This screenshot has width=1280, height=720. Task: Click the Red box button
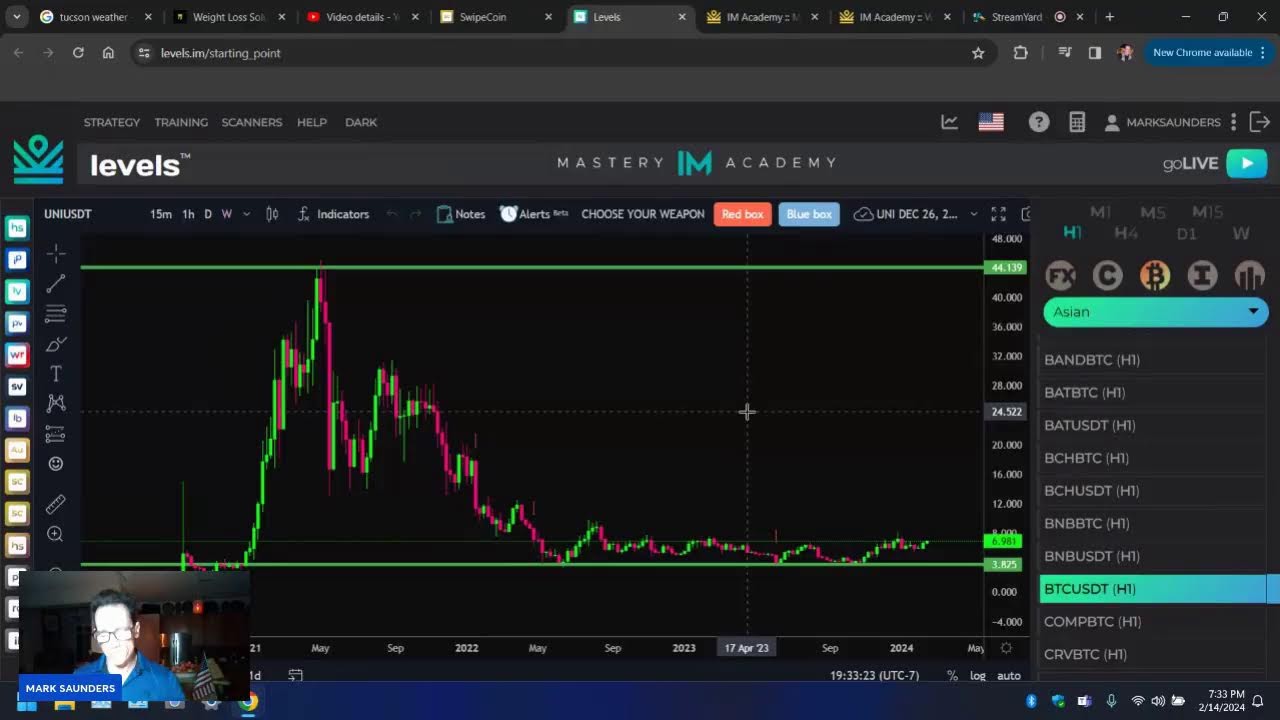point(743,214)
